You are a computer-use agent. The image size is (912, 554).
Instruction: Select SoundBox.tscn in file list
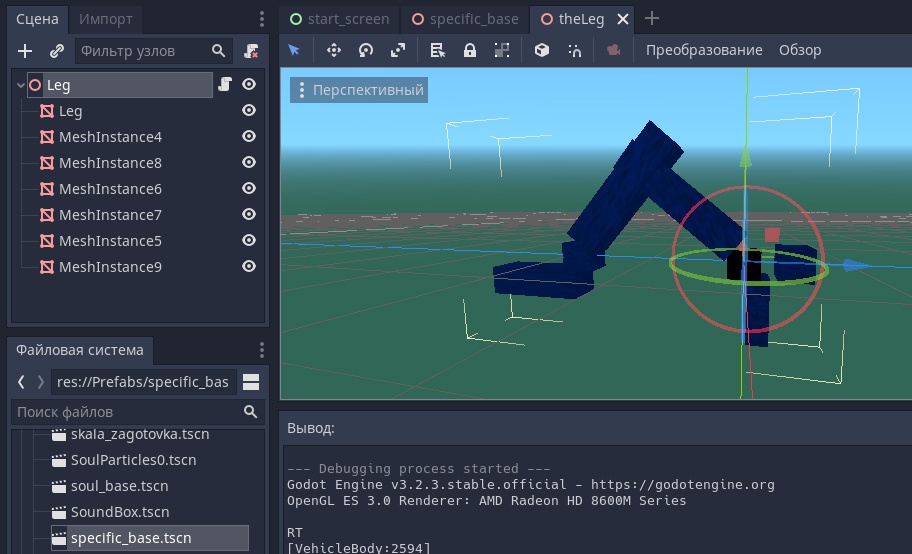[x=119, y=512]
